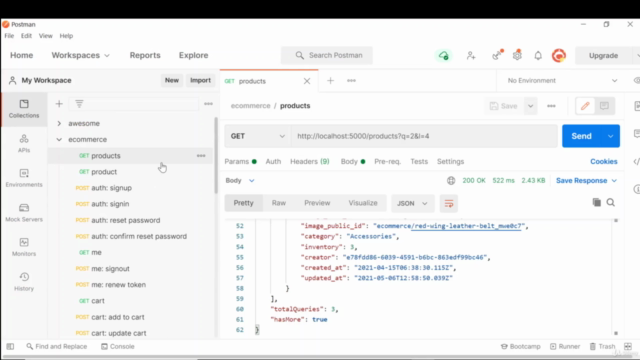Switch to the Preview response view

[317, 203]
